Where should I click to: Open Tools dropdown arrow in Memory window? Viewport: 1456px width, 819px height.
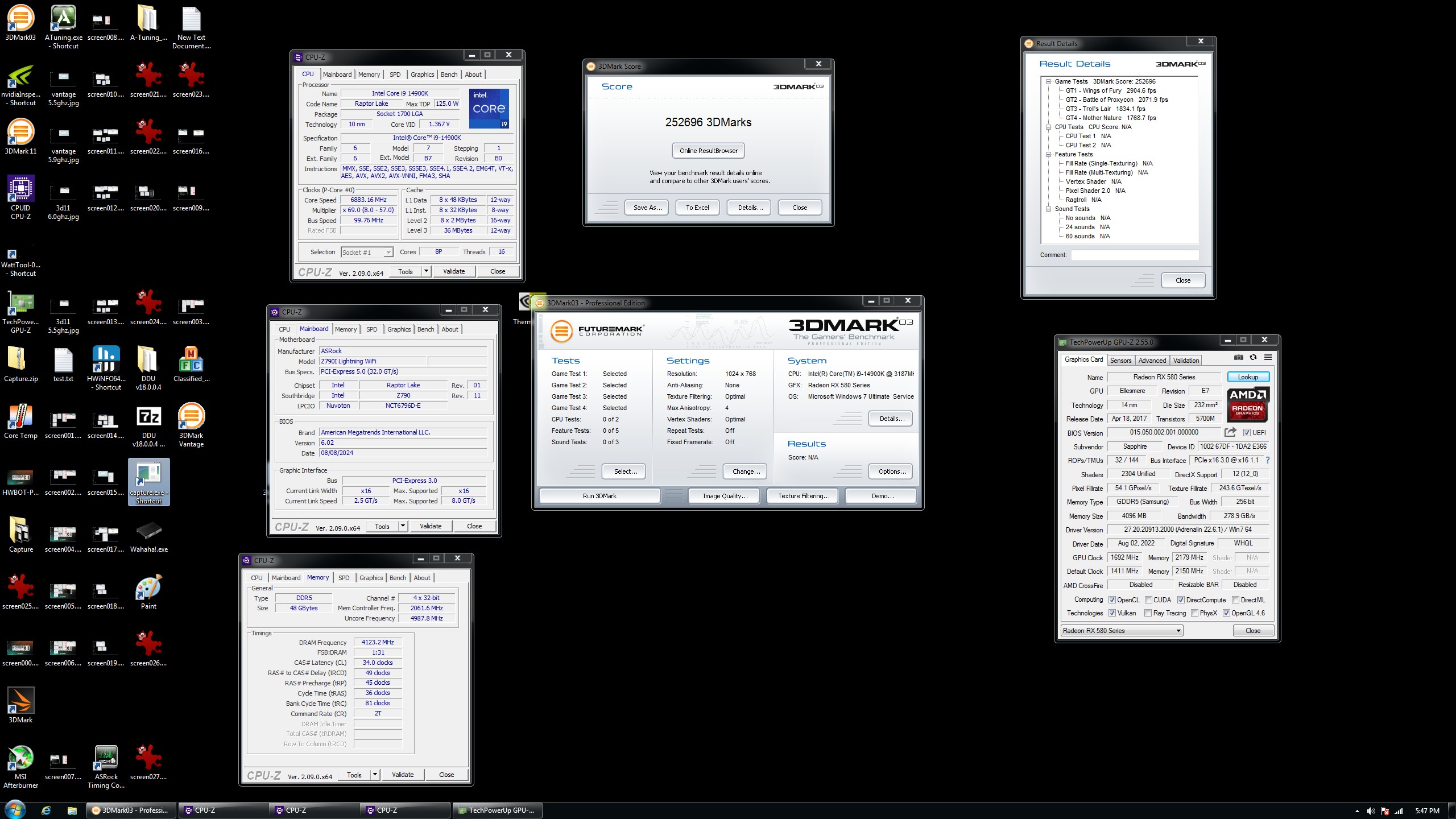pyautogui.click(x=375, y=775)
